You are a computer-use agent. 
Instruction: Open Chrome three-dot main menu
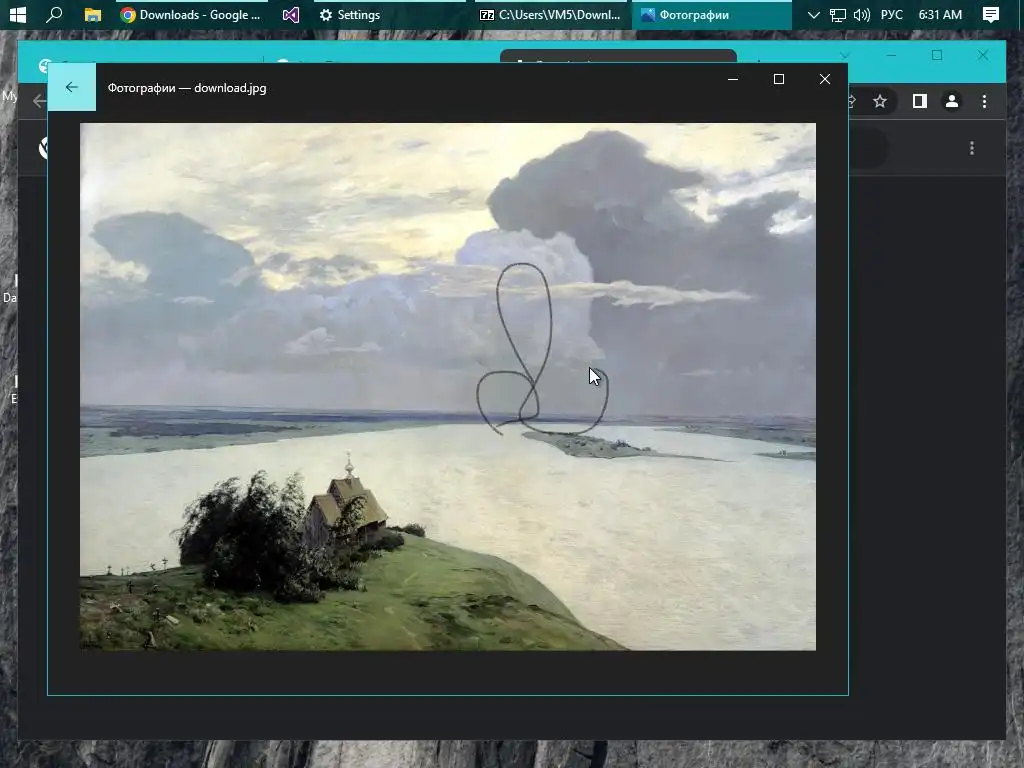click(984, 101)
